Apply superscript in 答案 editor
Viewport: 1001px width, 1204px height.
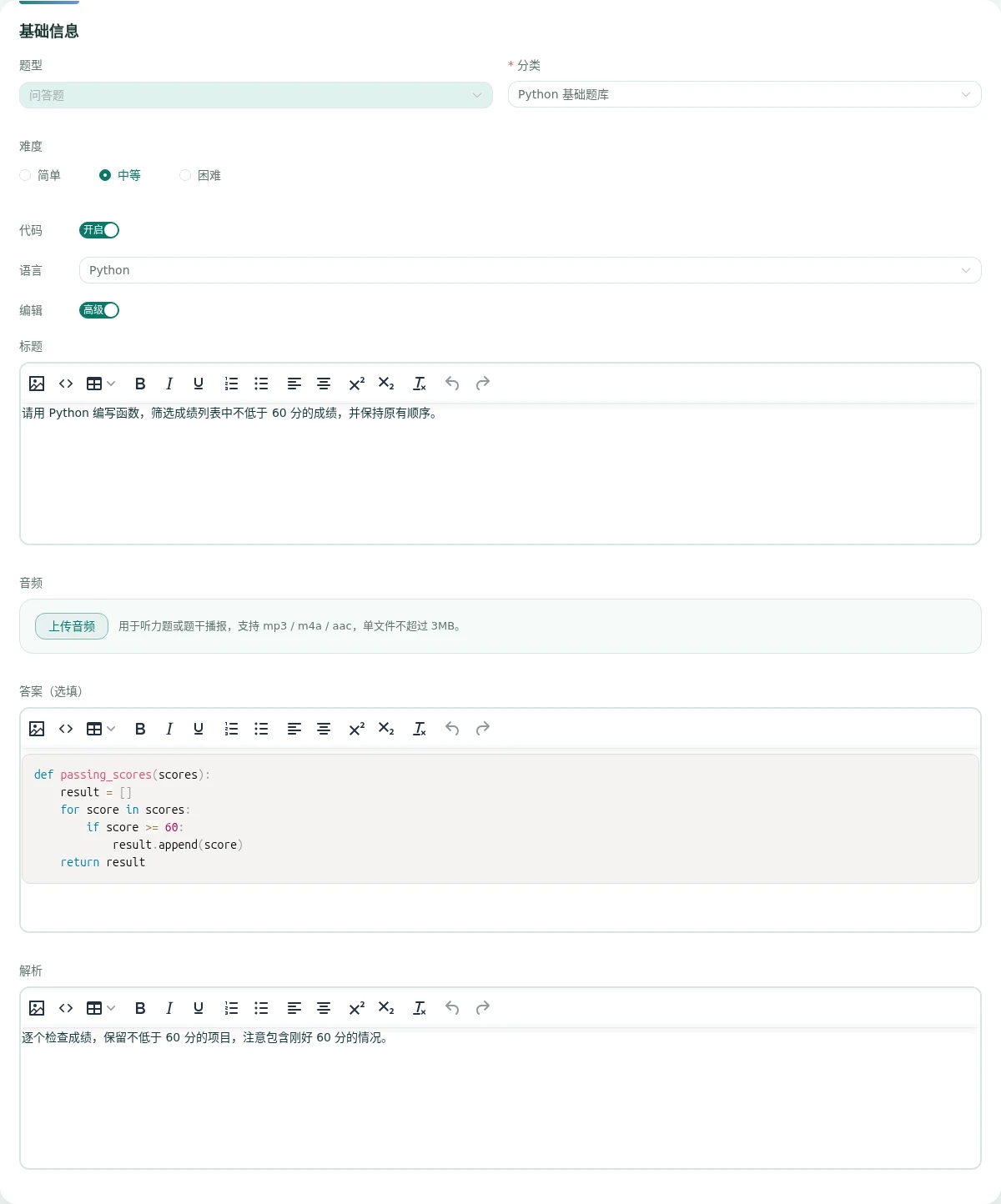357,729
